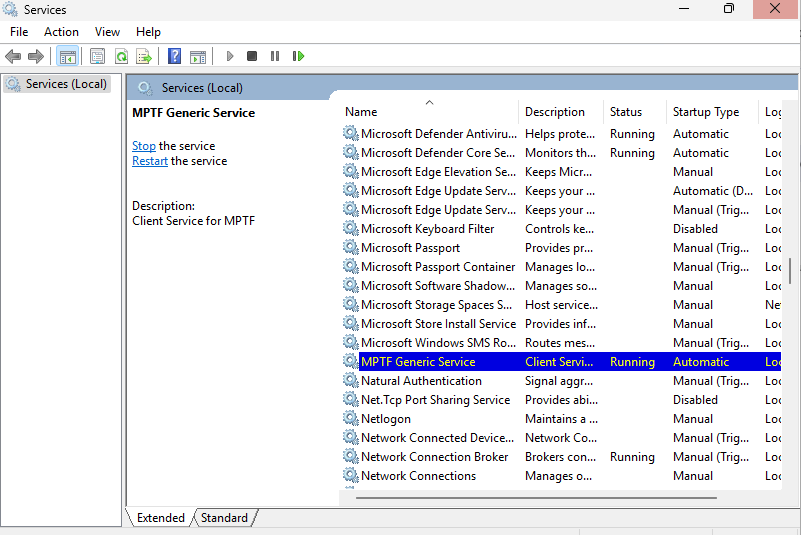Sort by Startup Type column header
Screen dimensions: 801x535
point(706,112)
